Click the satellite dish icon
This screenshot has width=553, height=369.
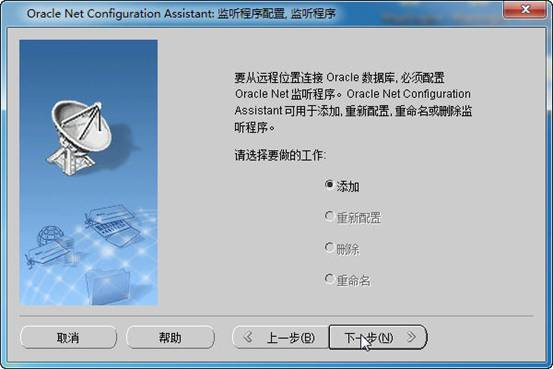[x=80, y=138]
